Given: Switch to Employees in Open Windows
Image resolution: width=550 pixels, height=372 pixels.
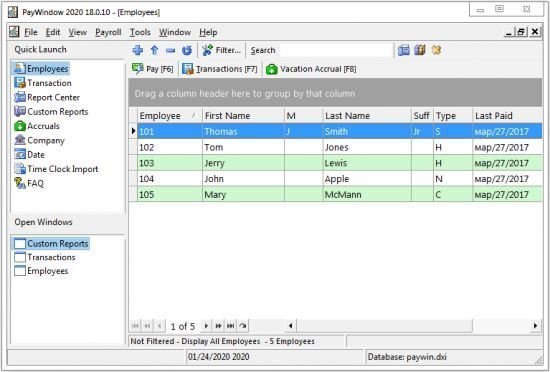Looking at the screenshot, I should point(41,271).
